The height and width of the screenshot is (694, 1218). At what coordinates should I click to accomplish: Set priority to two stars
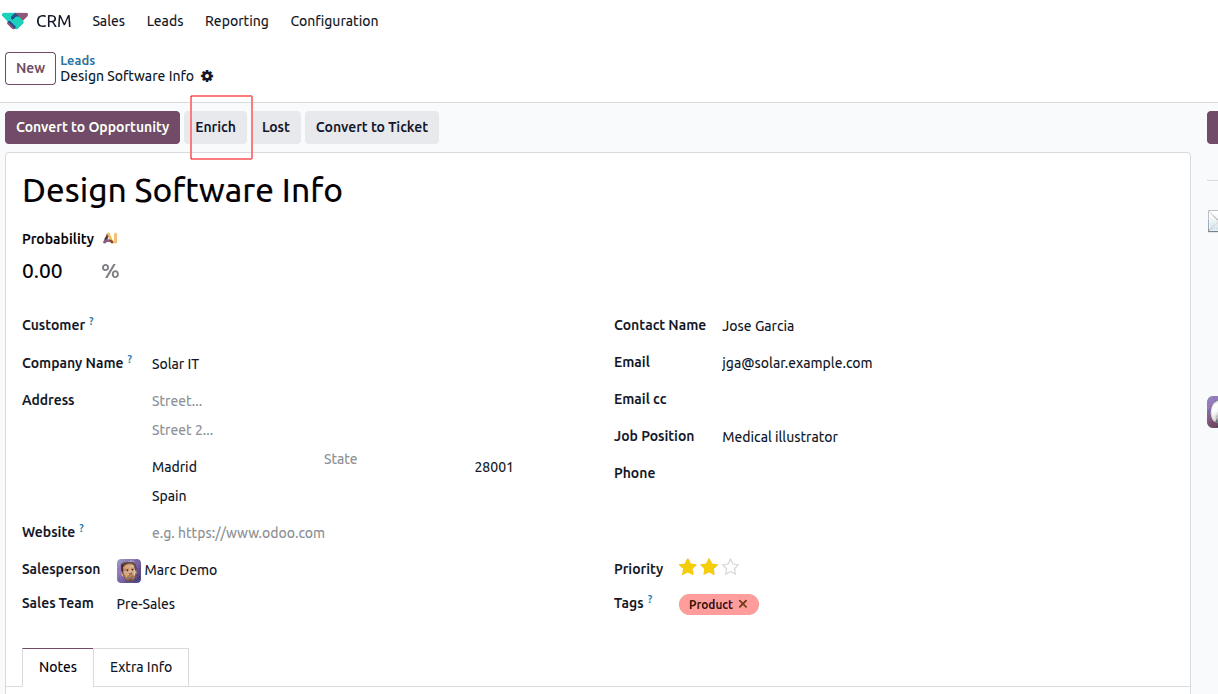709,568
